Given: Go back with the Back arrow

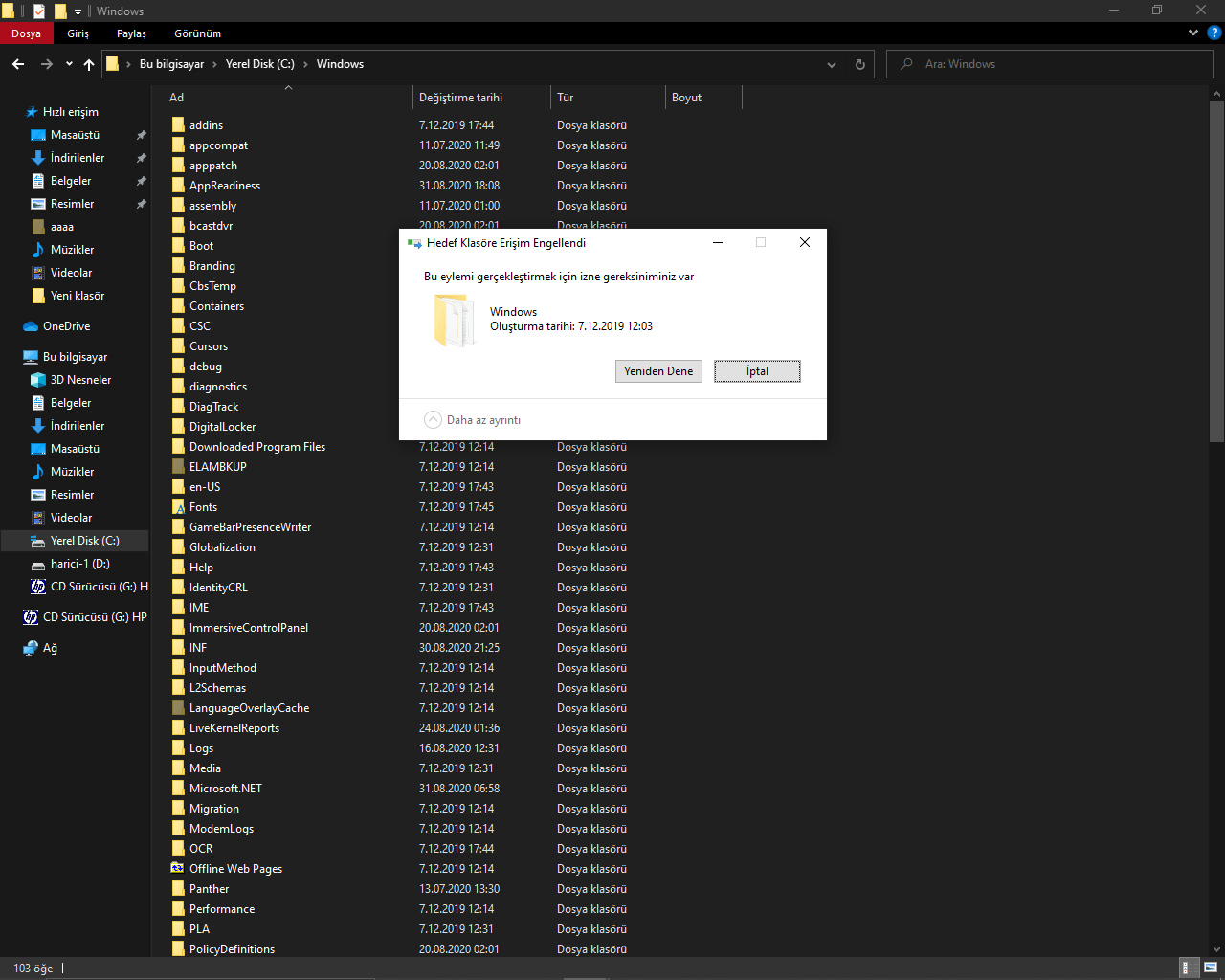Looking at the screenshot, I should coord(18,64).
